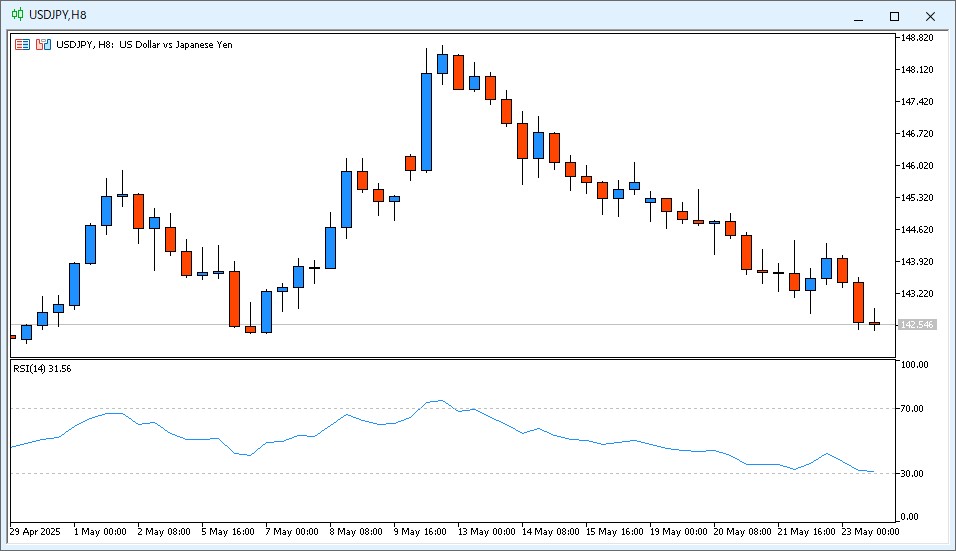Click the 20 May 08:00 time label
This screenshot has height=551, width=956.
point(743,531)
